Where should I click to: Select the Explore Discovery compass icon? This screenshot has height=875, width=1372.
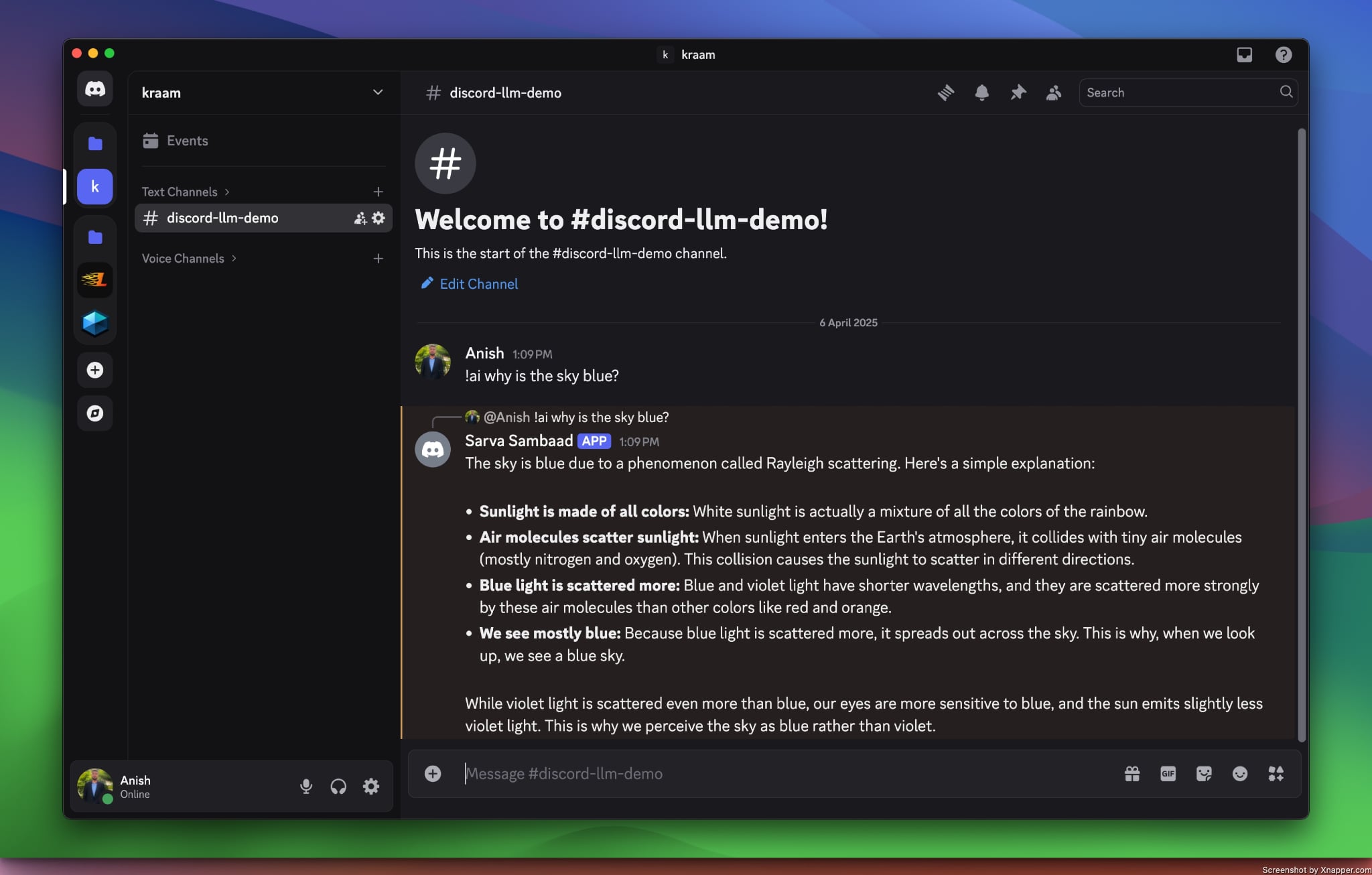tap(95, 413)
